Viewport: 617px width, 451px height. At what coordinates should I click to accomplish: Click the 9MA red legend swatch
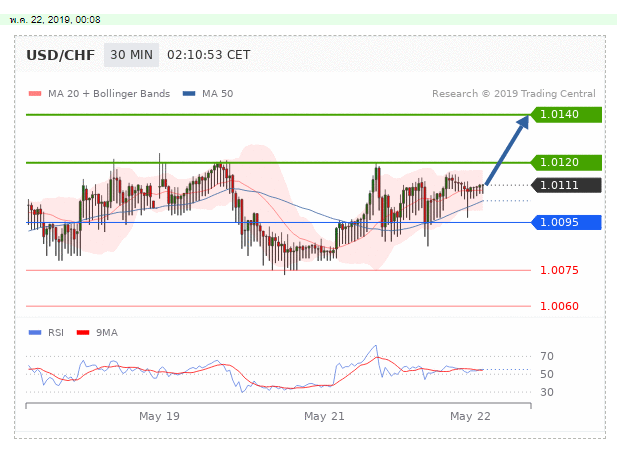(x=83, y=333)
